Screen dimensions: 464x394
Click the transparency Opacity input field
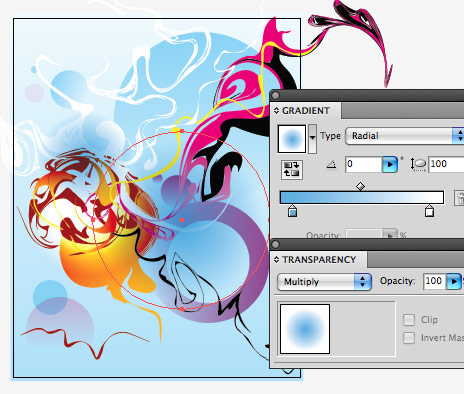pos(434,281)
